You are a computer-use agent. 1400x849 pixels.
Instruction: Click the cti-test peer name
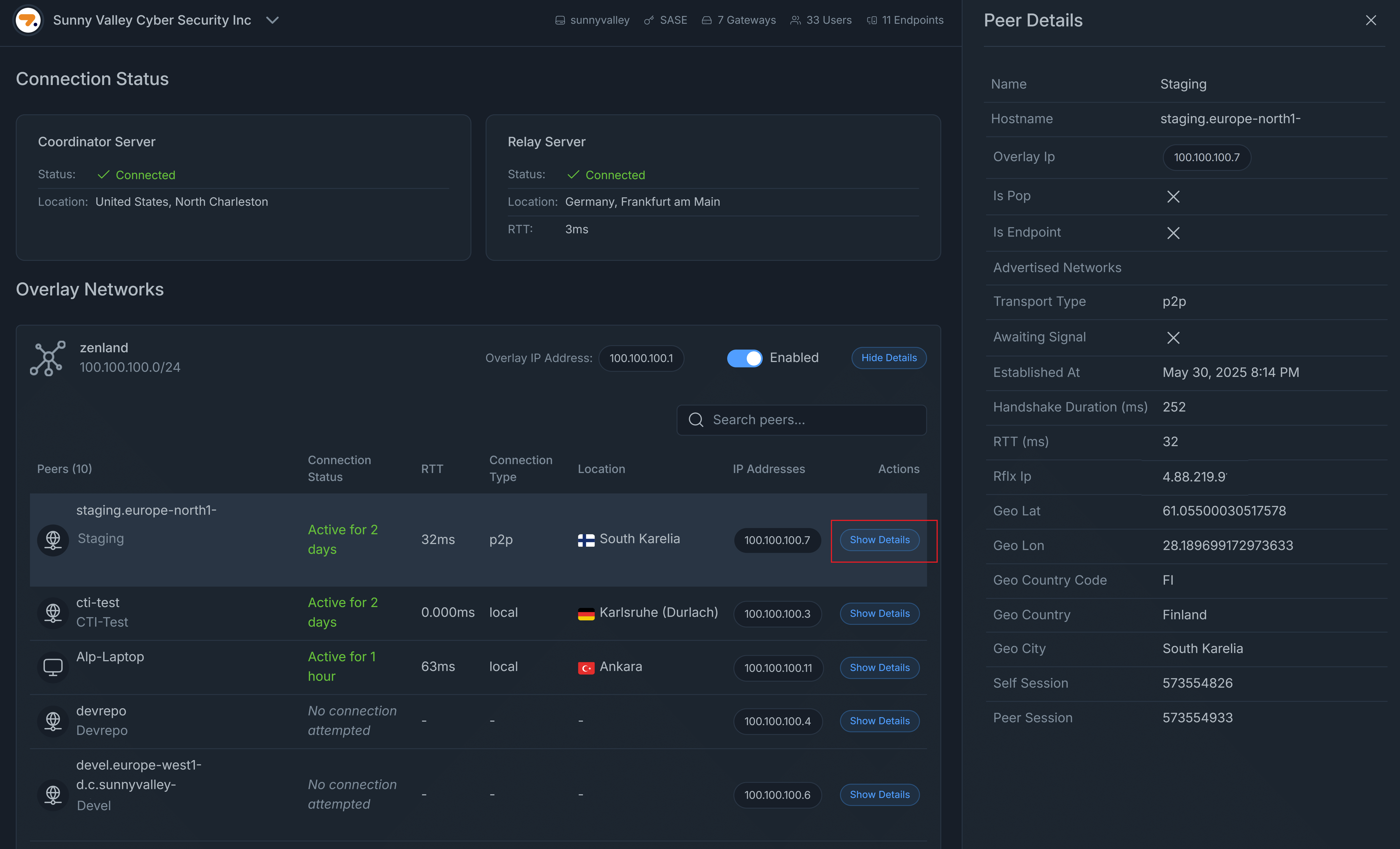pos(98,603)
